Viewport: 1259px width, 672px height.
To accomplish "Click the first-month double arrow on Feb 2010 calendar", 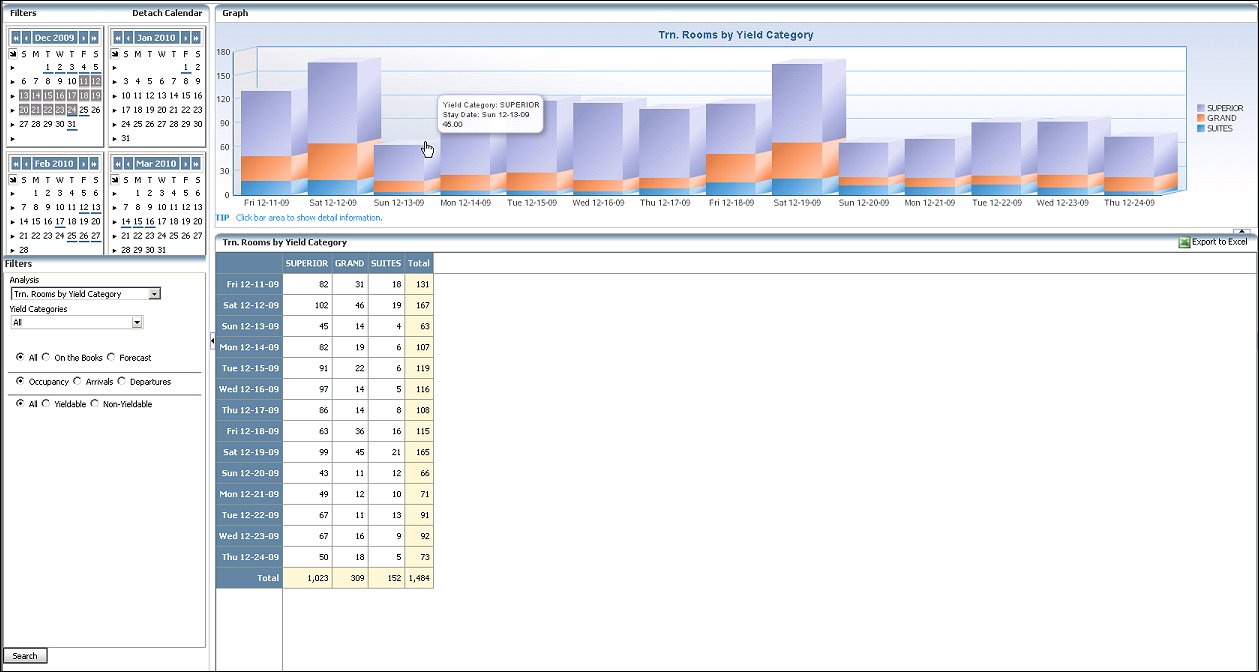I will [x=15, y=163].
